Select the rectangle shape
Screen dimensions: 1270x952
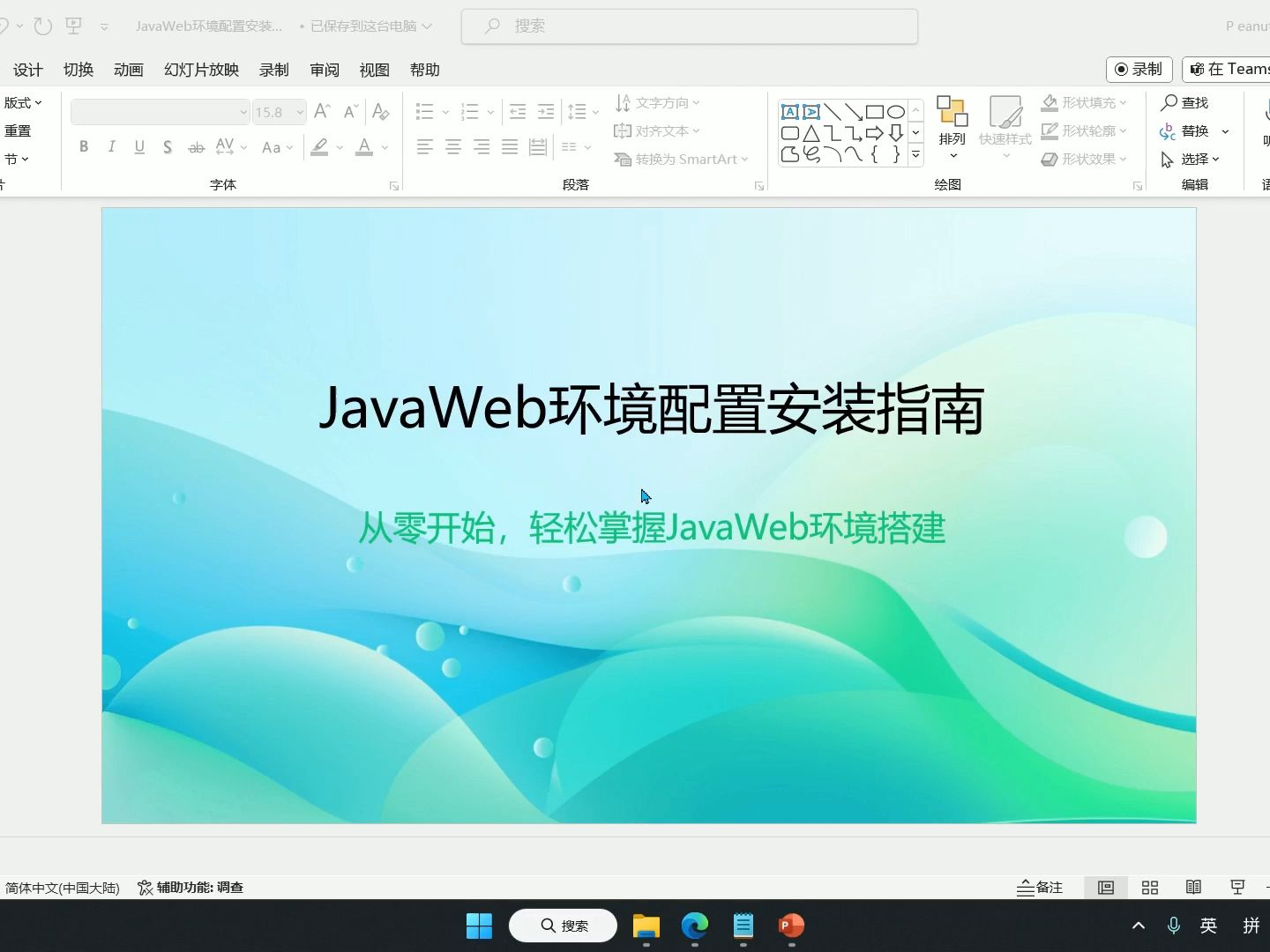coord(875,112)
